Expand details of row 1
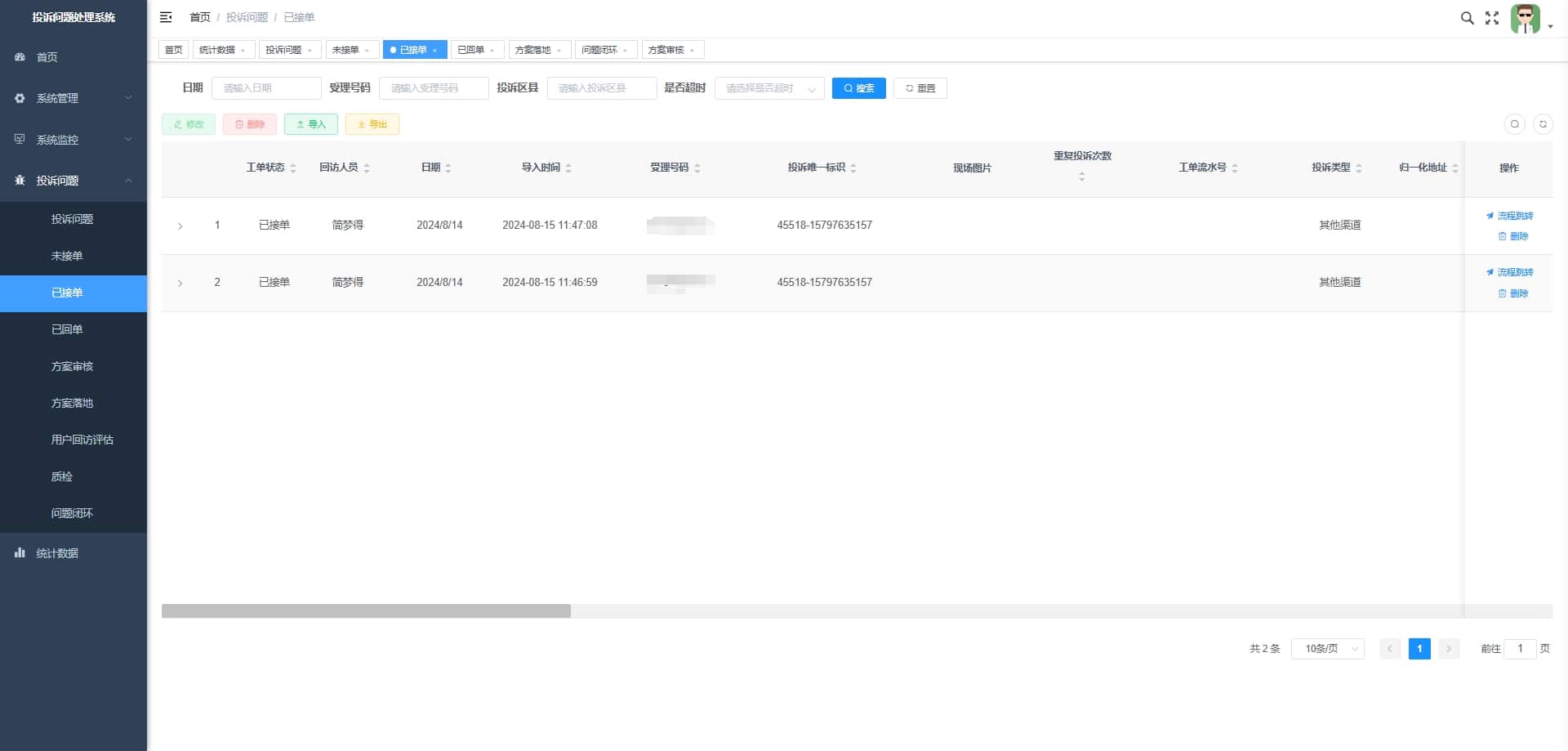This screenshot has height=751, width=1568. (x=180, y=226)
